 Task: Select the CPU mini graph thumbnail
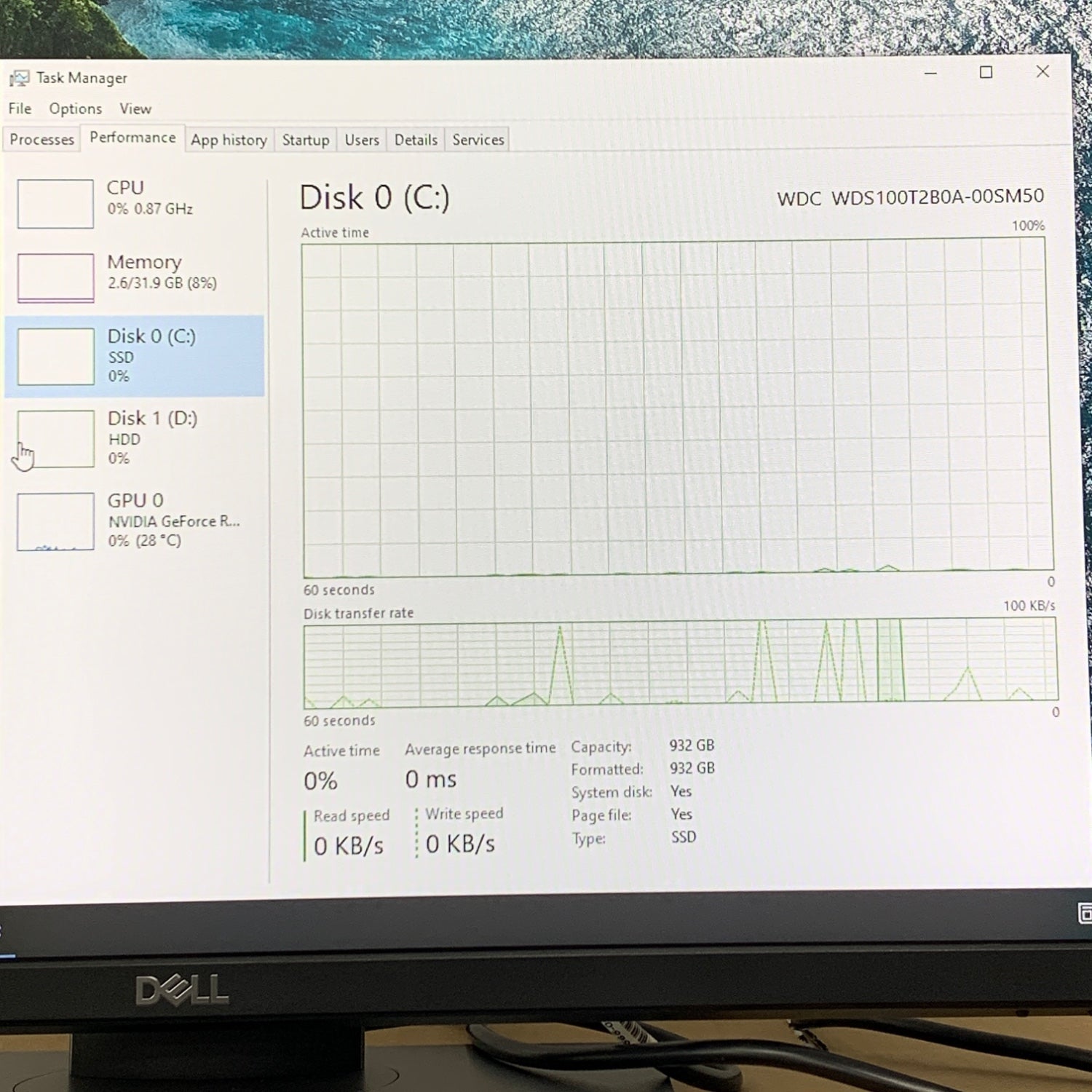click(55, 204)
